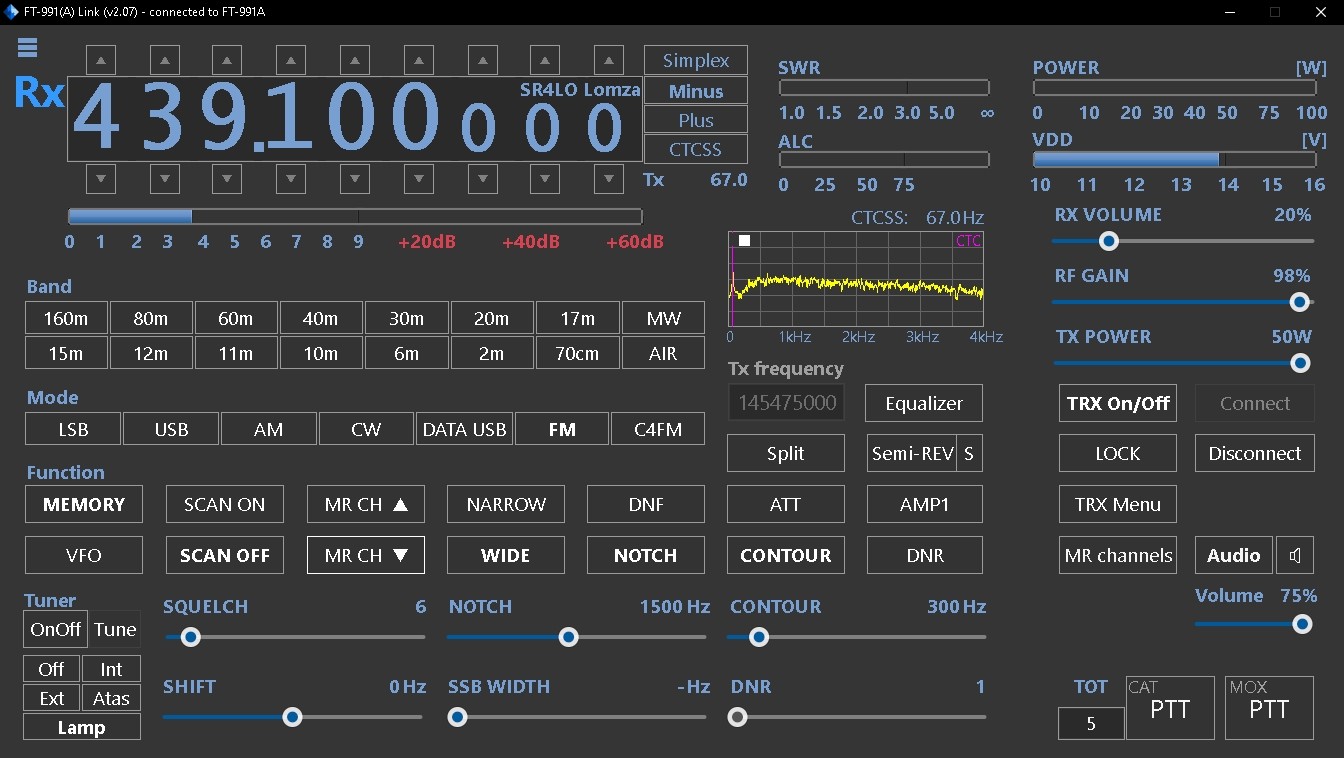Toggle the DNF filter button
This screenshot has height=758, width=1344.
coord(646,504)
